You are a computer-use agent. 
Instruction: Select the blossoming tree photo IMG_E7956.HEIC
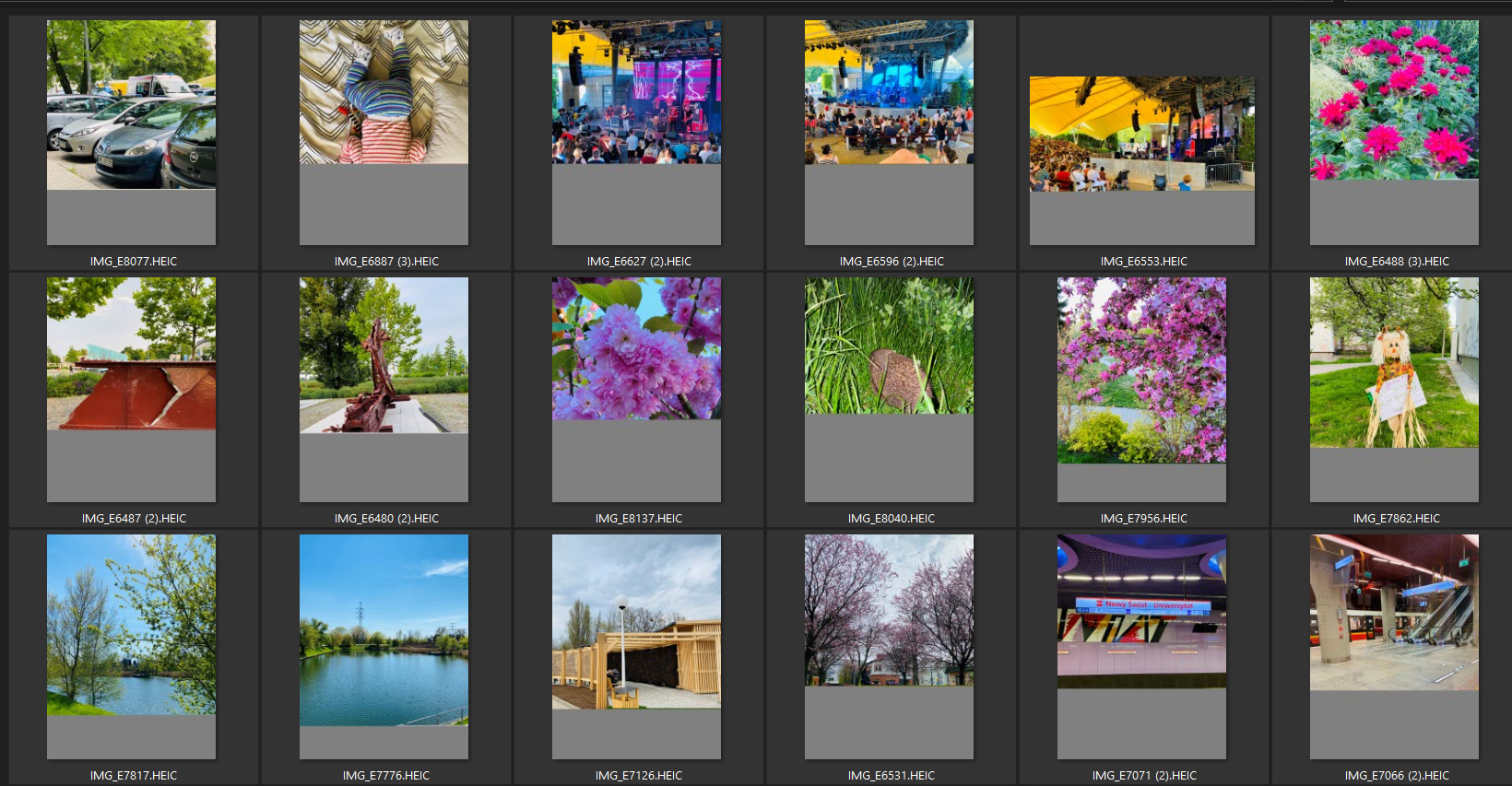pos(1141,370)
